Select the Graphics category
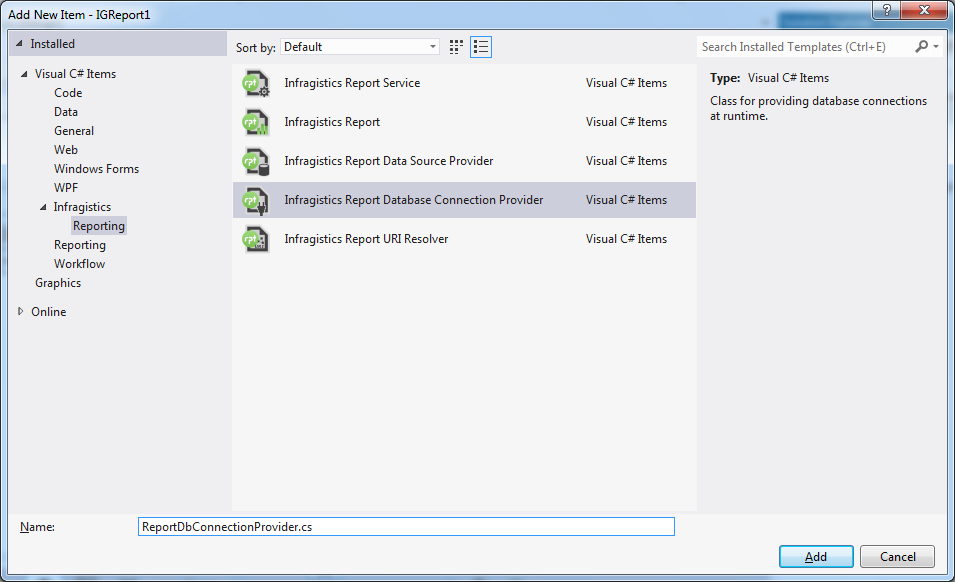Screen dimensions: 955x582 pos(58,282)
